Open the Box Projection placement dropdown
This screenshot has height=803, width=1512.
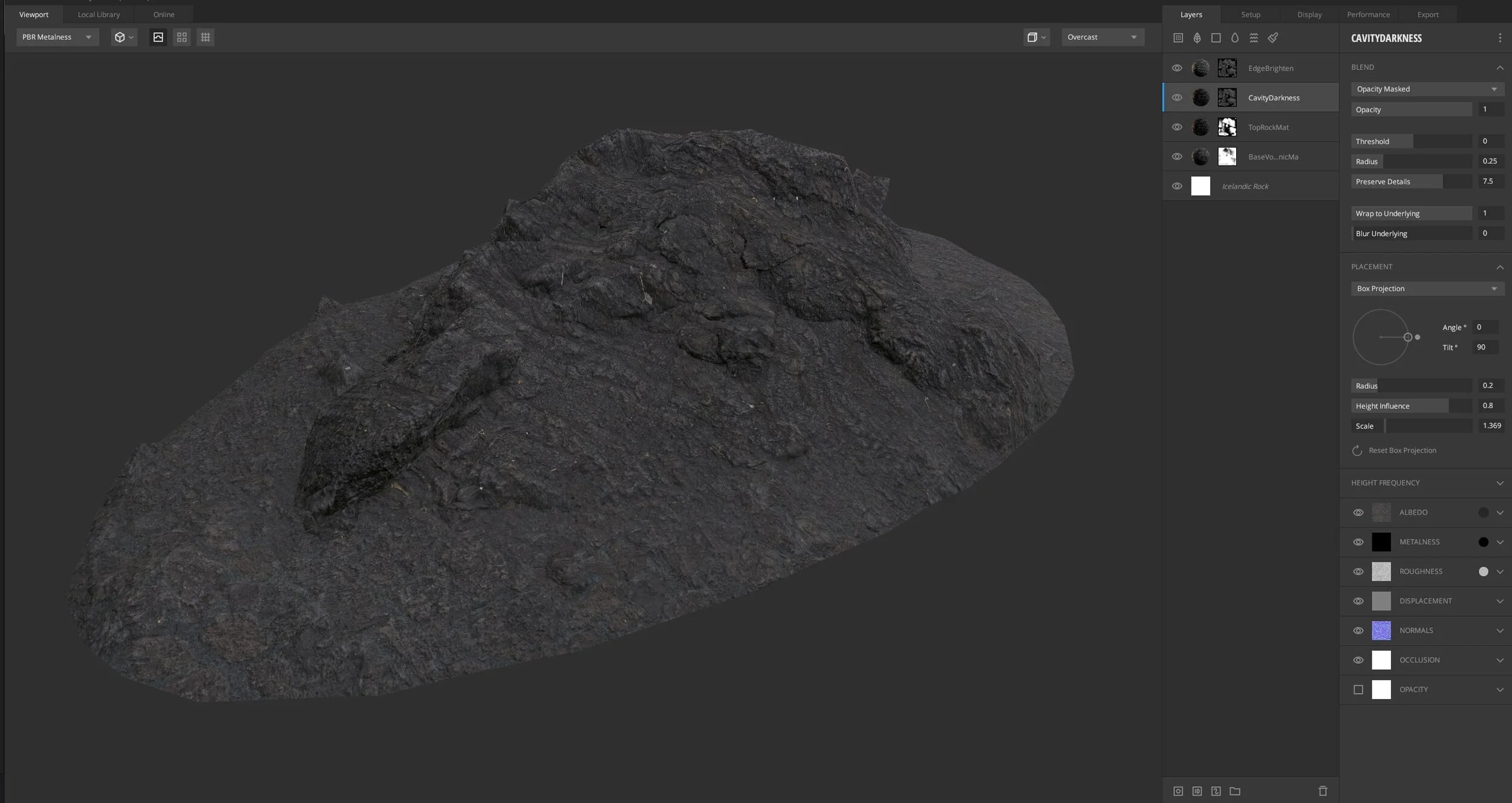pos(1427,288)
